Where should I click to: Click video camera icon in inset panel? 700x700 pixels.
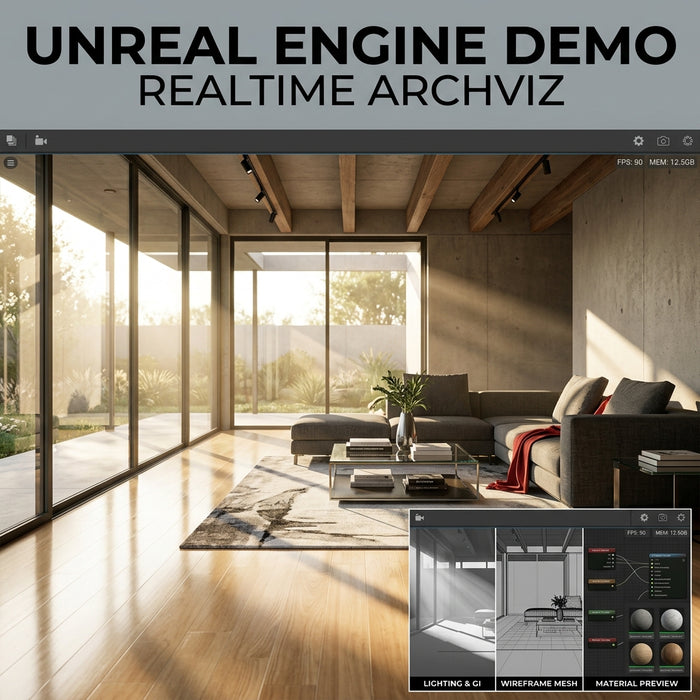(419, 518)
